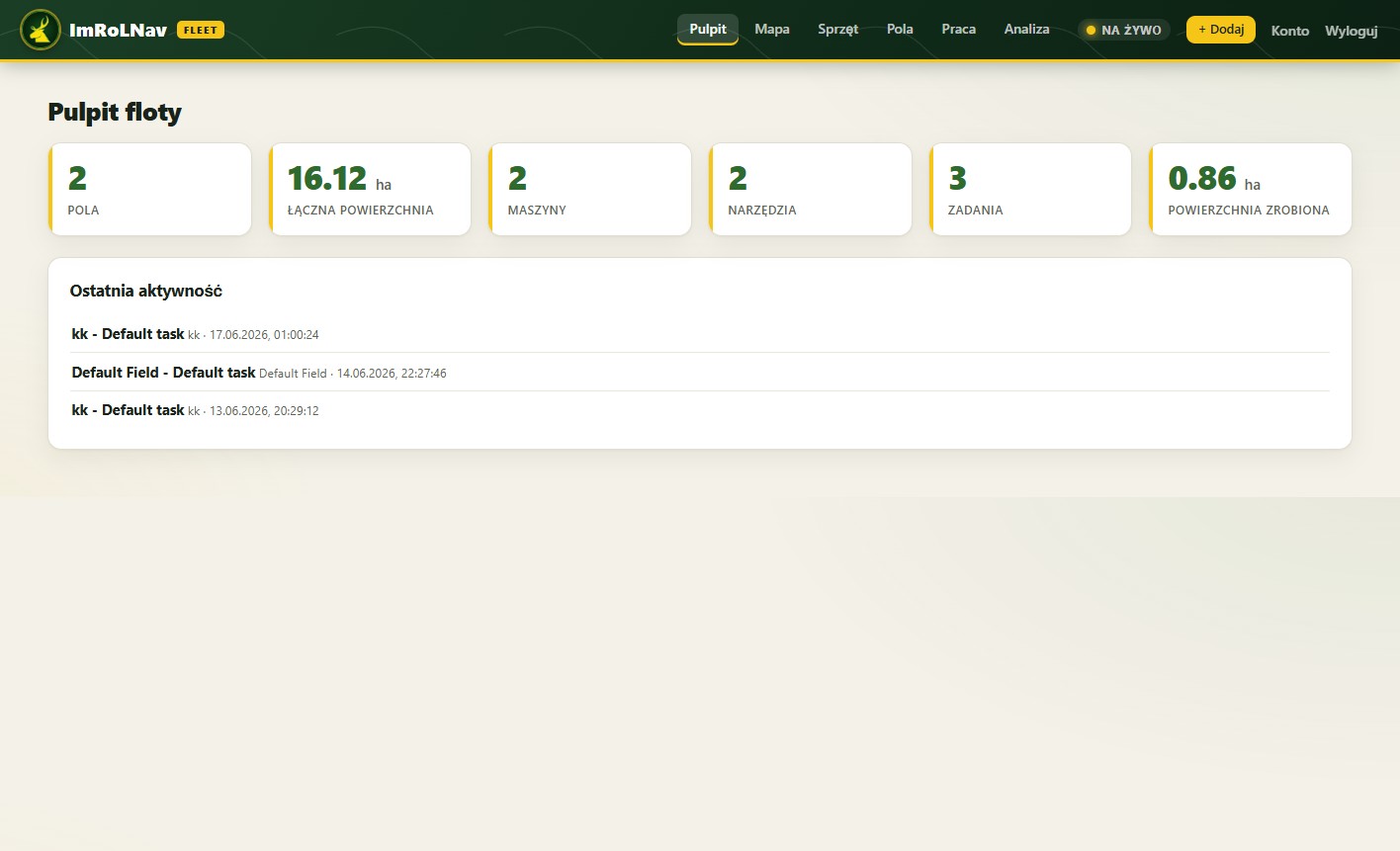The image size is (1400, 851).
Task: Click the ZADANIA stat card
Action: [1030, 190]
